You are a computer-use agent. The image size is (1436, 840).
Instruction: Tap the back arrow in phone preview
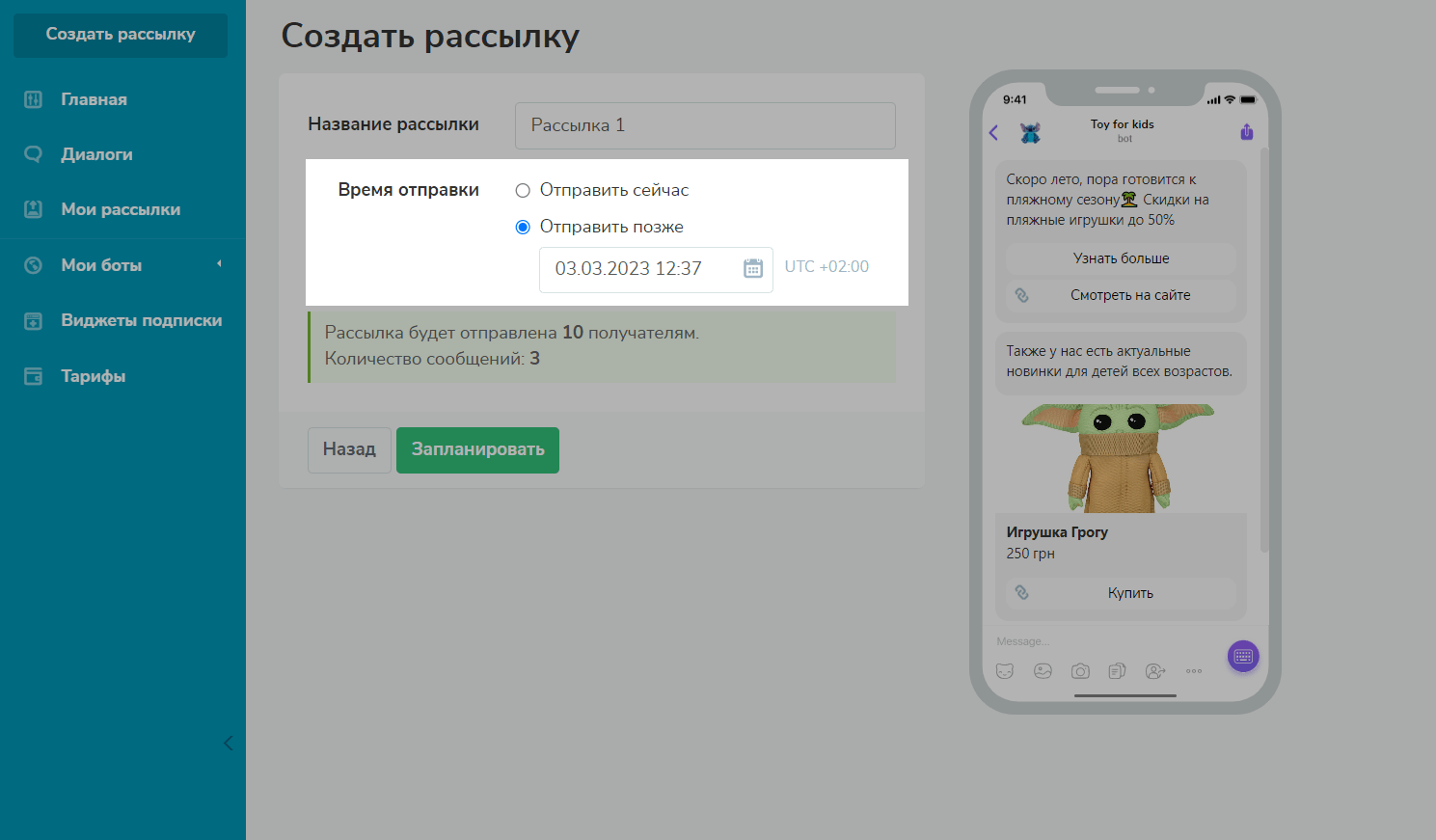[994, 133]
